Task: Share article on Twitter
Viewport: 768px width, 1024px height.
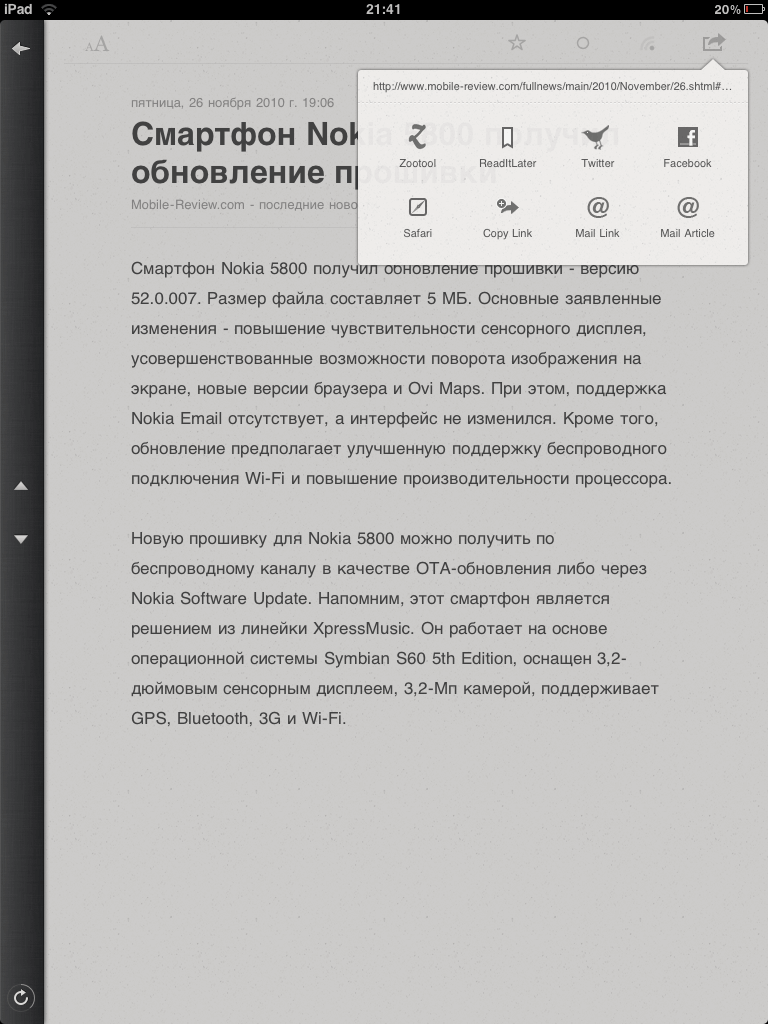Action: pos(597,146)
